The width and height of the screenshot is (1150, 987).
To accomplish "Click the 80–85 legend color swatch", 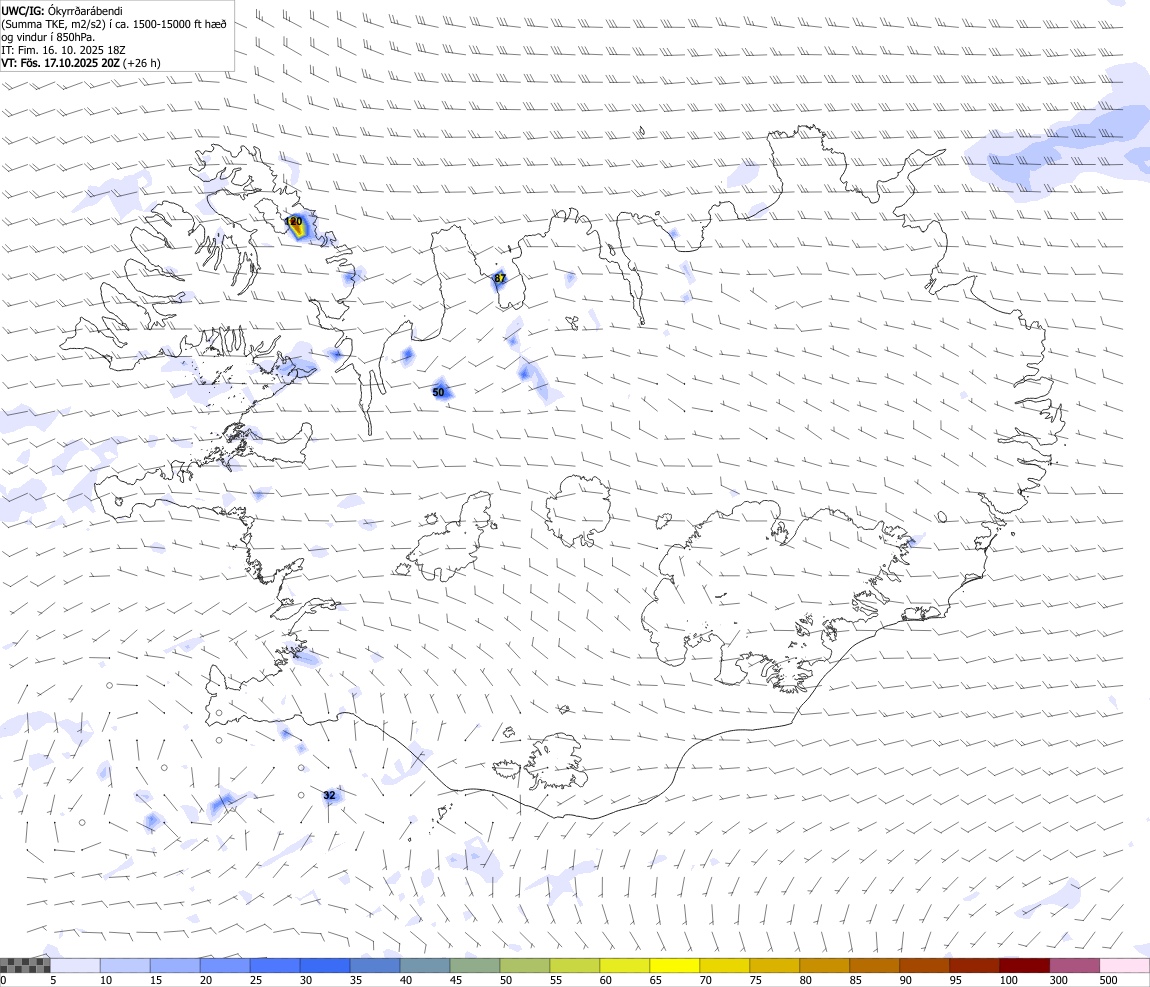I will pos(825,965).
